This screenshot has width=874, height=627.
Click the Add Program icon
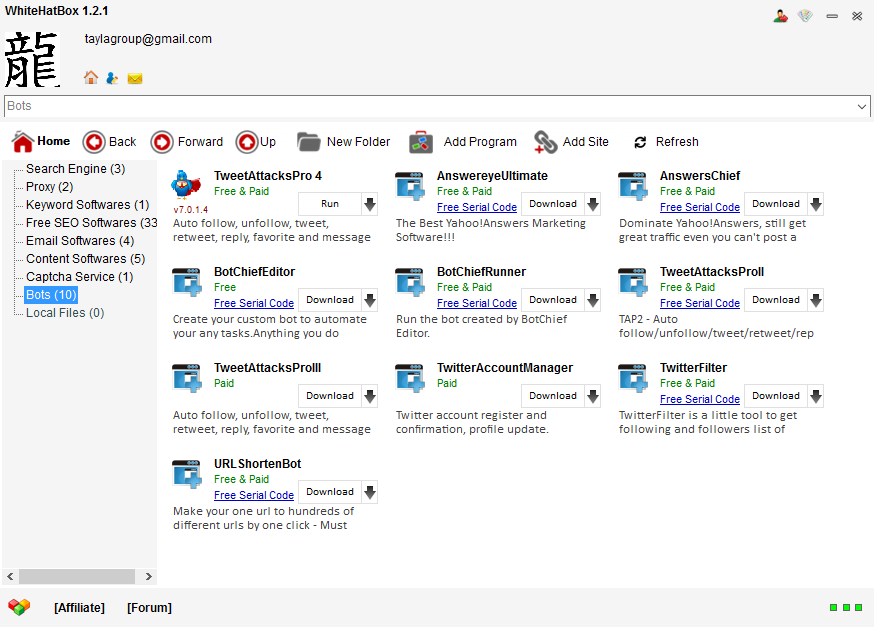(421, 142)
